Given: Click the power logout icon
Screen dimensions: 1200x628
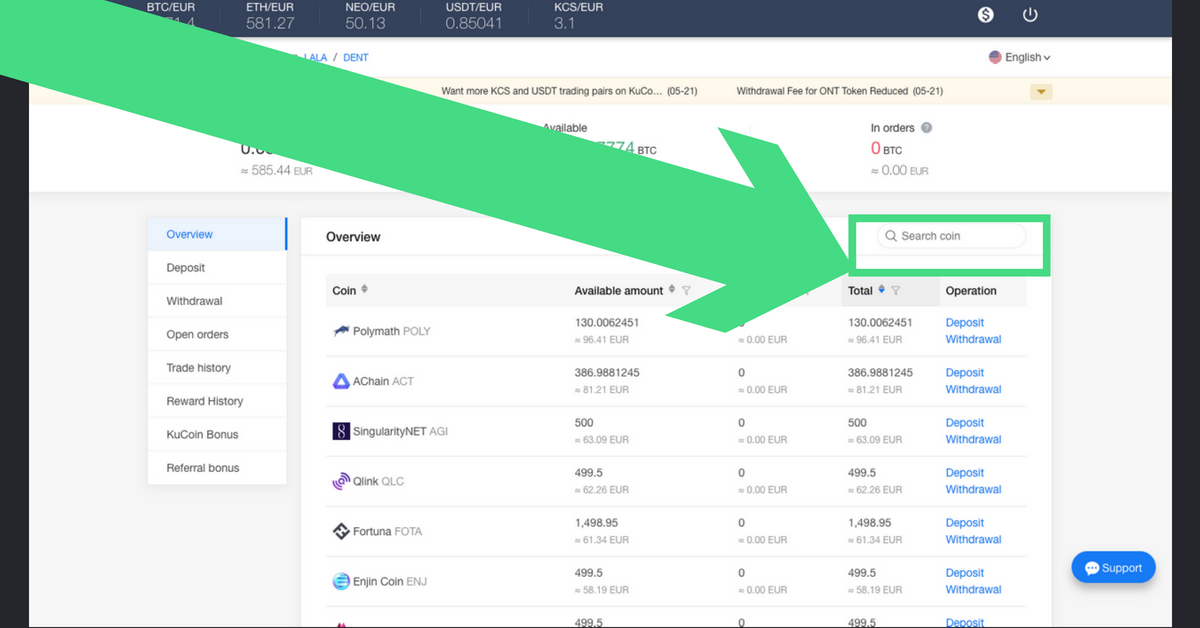Looking at the screenshot, I should click(x=1030, y=15).
